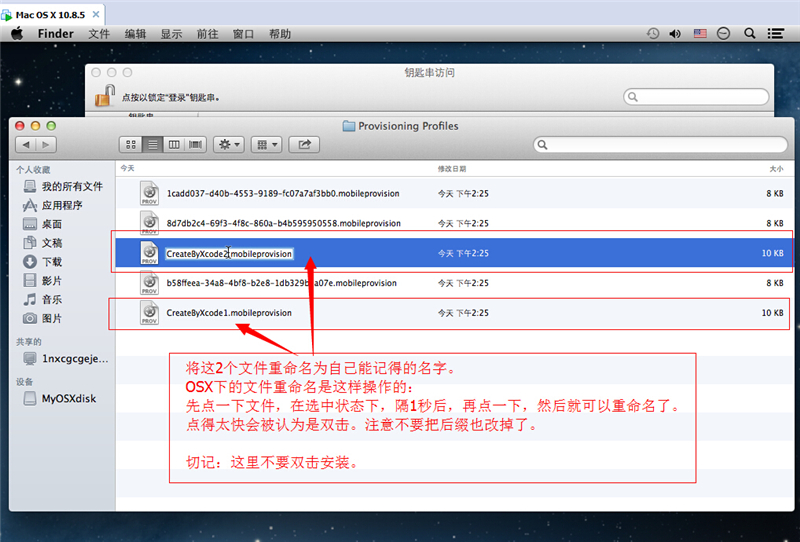Select 下载 in sidebar
Viewport: 800px width, 542px height.
click(x=42, y=262)
